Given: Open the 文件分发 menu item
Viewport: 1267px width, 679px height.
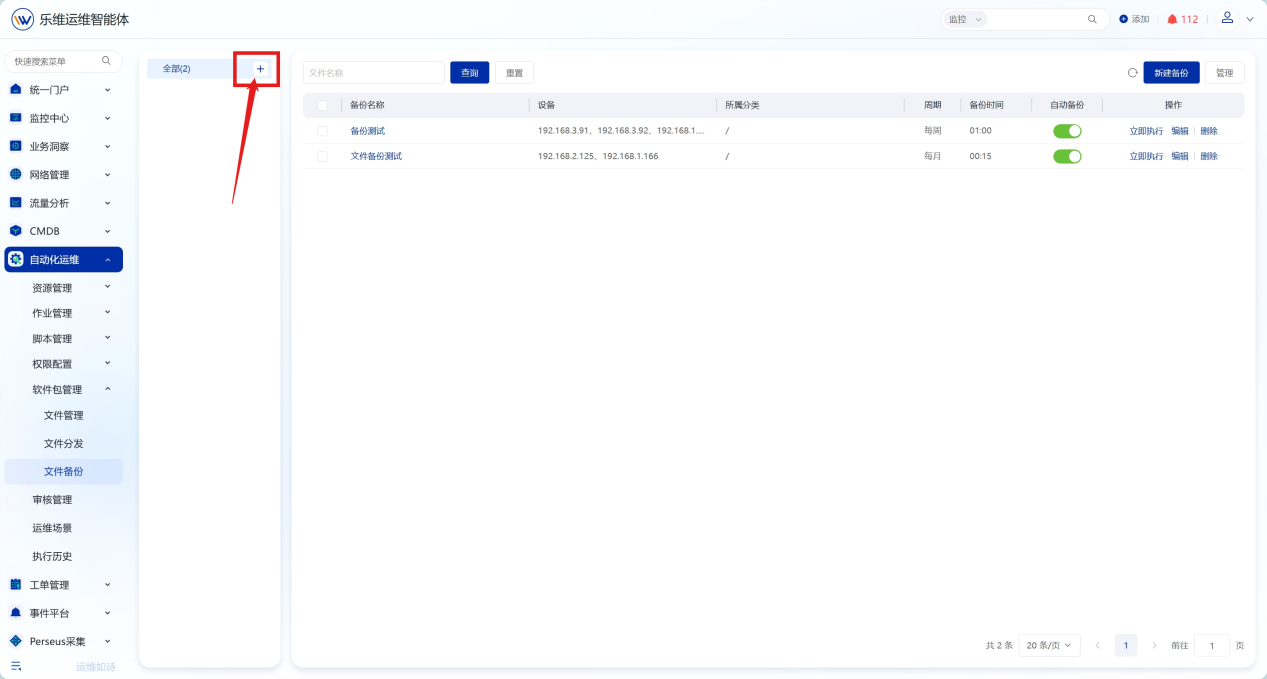Looking at the screenshot, I should pos(64,443).
